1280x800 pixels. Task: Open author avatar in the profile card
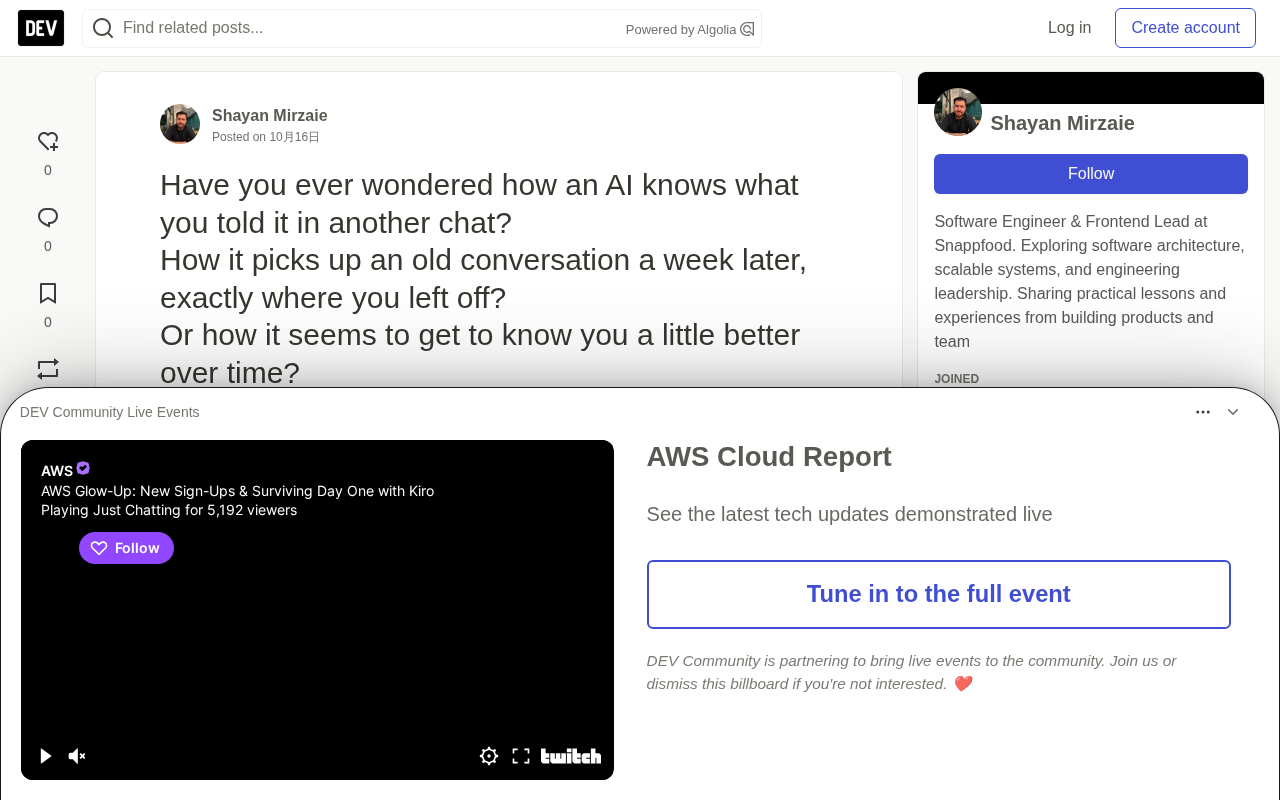958,112
